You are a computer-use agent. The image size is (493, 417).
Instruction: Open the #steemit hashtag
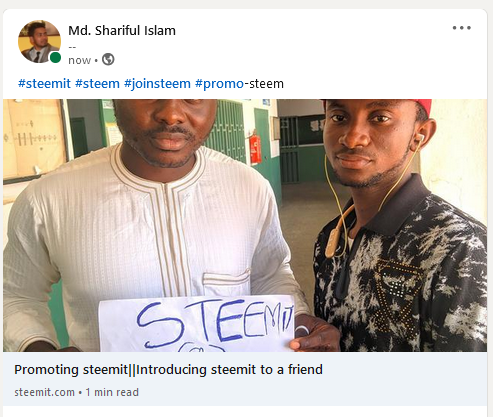coord(44,83)
